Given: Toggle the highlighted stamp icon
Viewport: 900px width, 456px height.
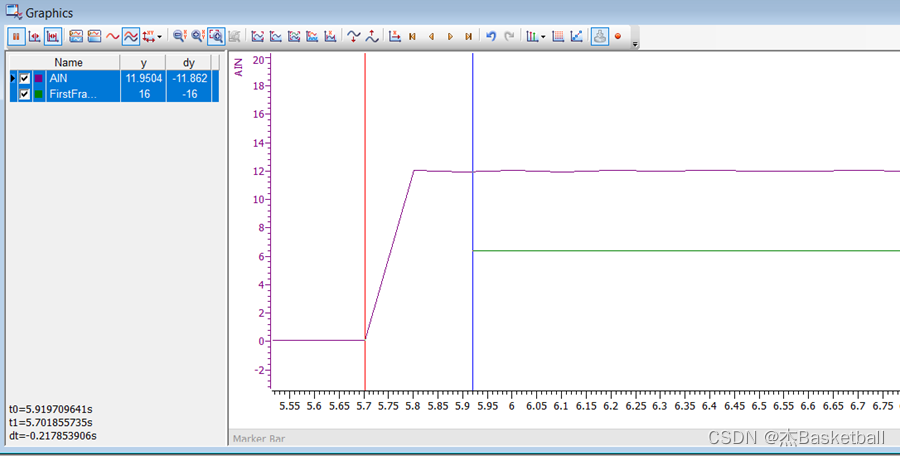Looking at the screenshot, I should pyautogui.click(x=600, y=36).
